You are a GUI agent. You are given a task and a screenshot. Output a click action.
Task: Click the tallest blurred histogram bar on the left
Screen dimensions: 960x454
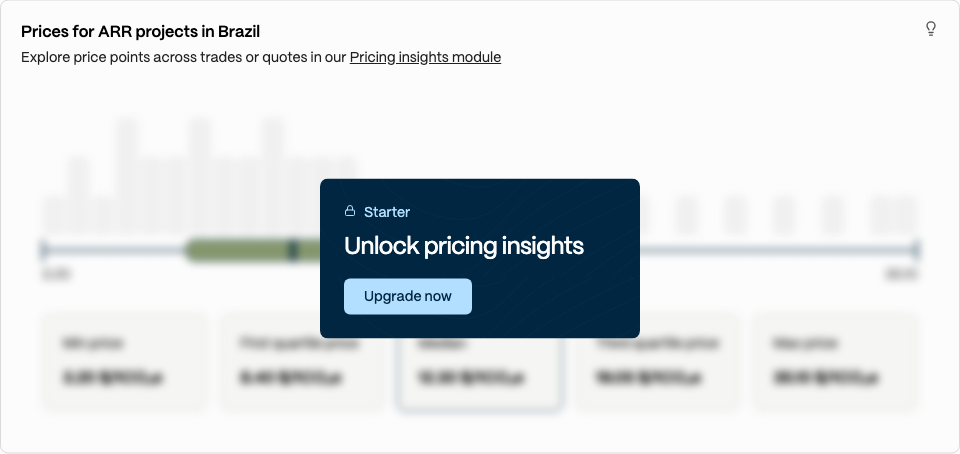[x=127, y=176]
